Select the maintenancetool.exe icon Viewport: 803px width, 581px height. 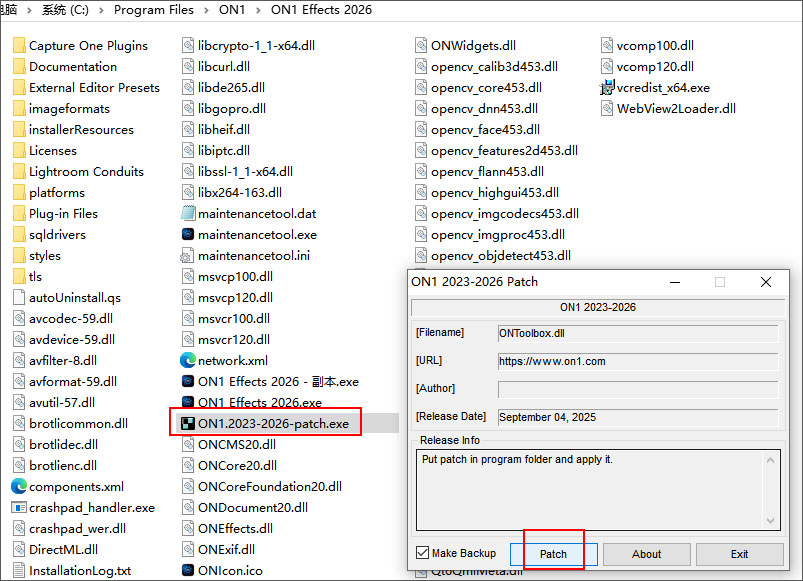click(x=188, y=234)
